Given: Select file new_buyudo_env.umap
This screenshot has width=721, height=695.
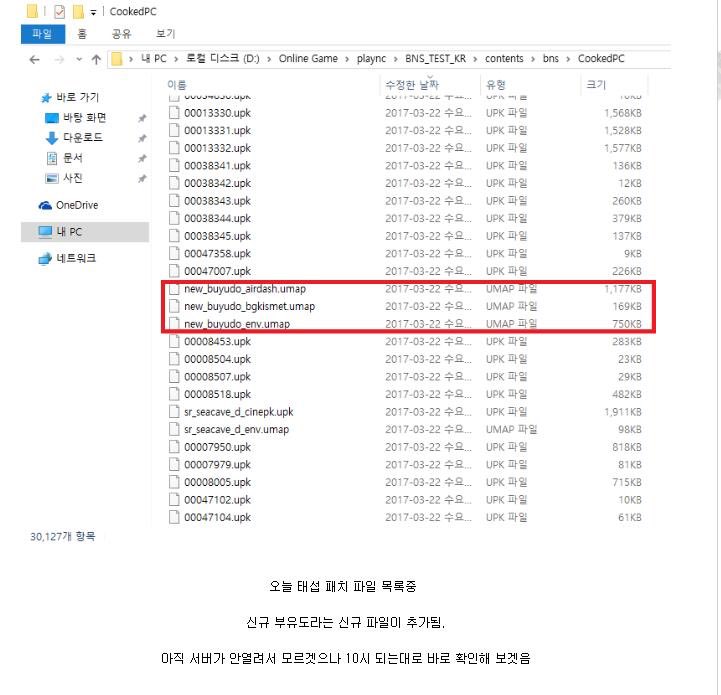Looking at the screenshot, I should (x=237, y=324).
